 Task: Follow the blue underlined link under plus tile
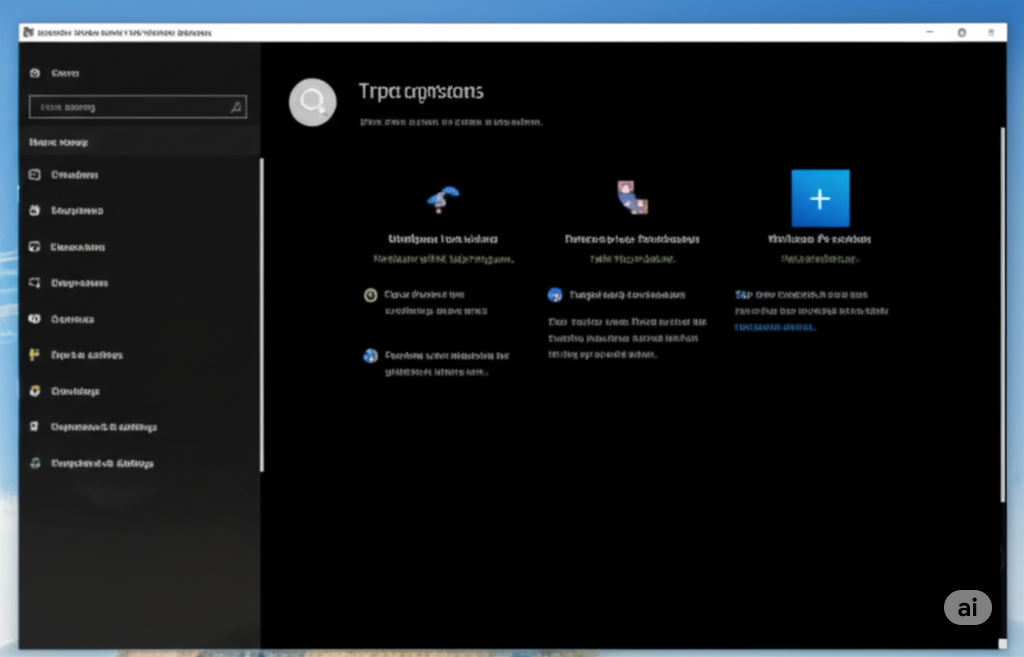775,327
